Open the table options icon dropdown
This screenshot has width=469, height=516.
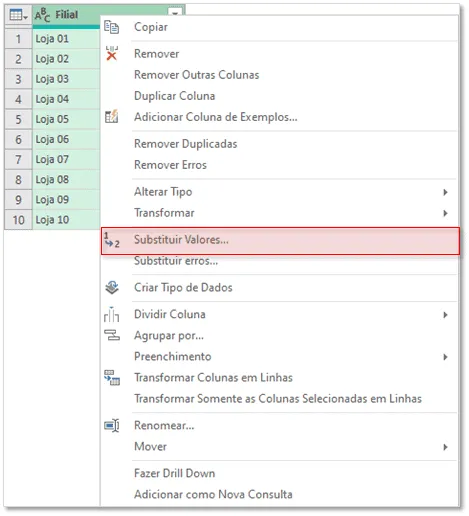click(18, 15)
